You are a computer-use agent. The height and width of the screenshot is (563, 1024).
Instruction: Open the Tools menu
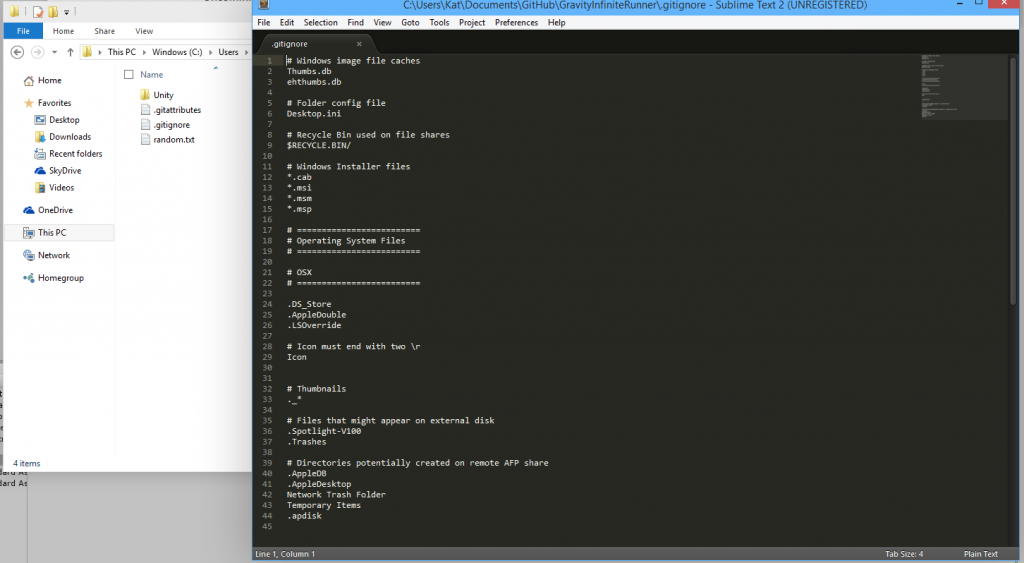tap(439, 22)
